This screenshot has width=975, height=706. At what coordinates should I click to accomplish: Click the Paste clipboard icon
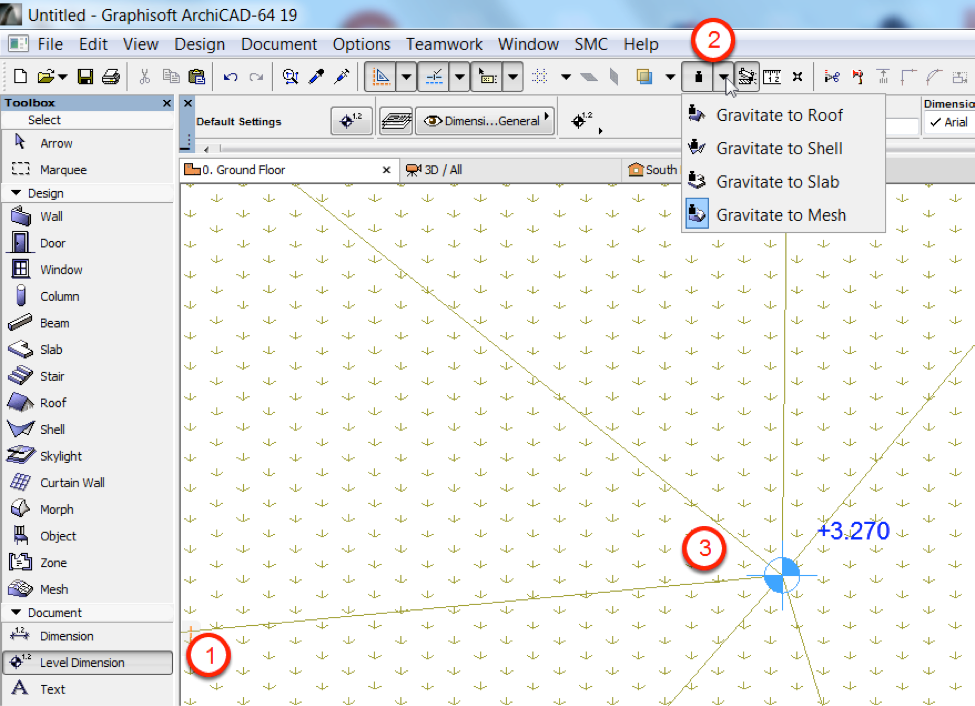196,77
